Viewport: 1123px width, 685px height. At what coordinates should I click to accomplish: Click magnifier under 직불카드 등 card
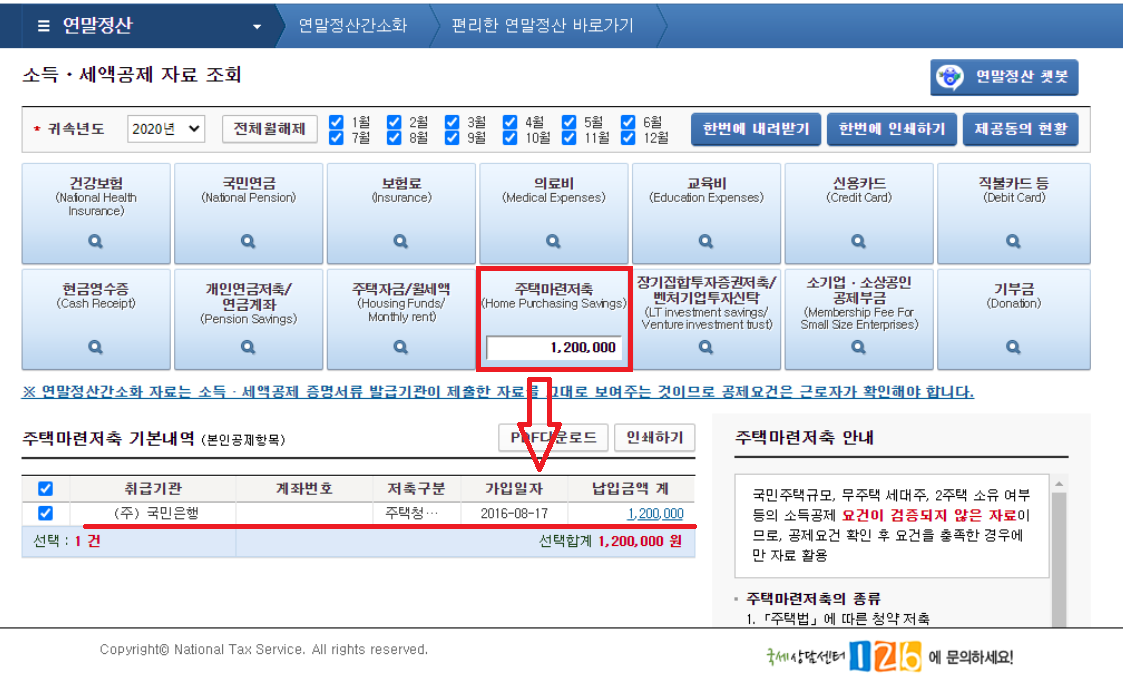coord(1013,241)
